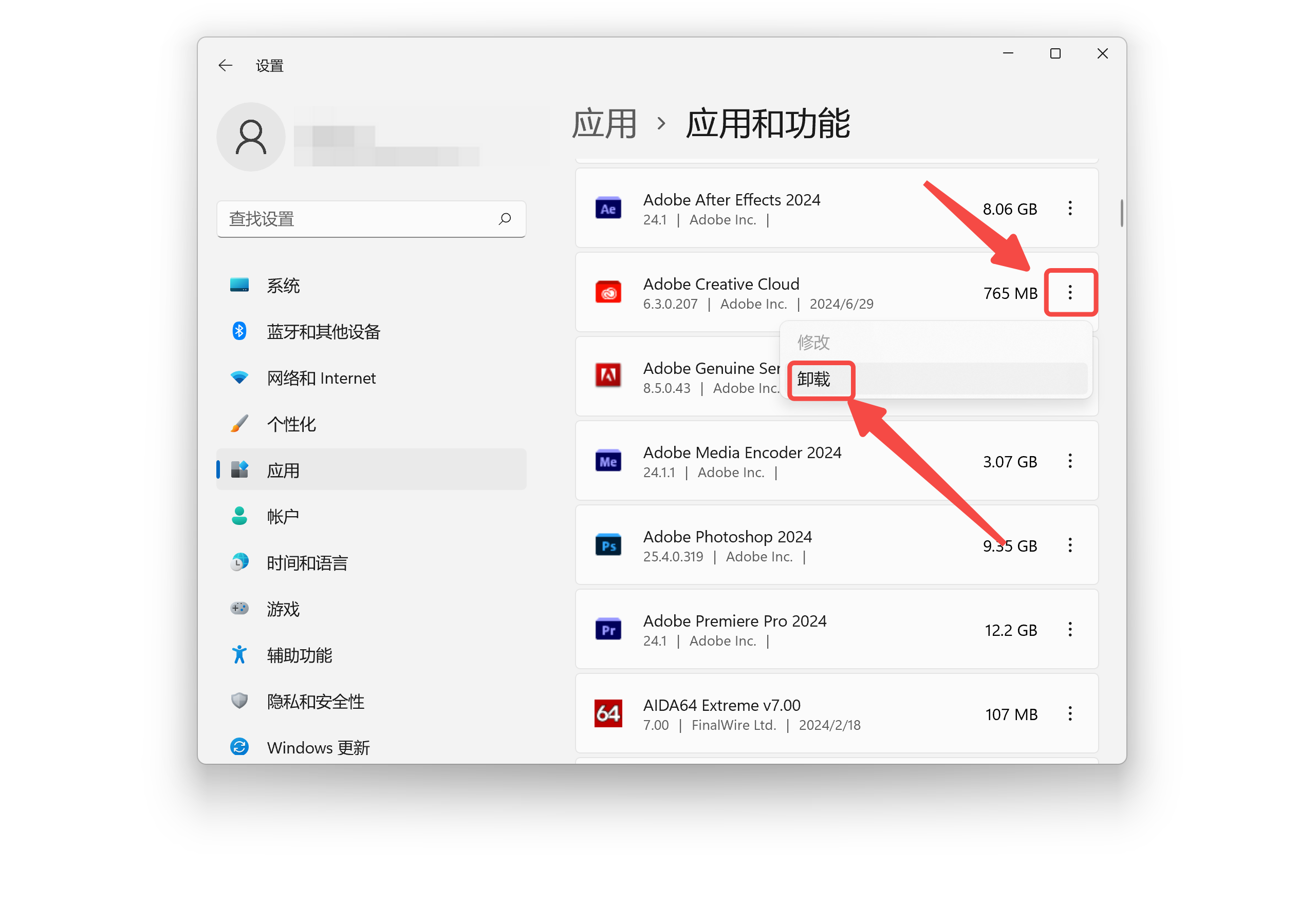
Task: Open more options for Adobe Photoshop 2024
Action: tap(1070, 545)
